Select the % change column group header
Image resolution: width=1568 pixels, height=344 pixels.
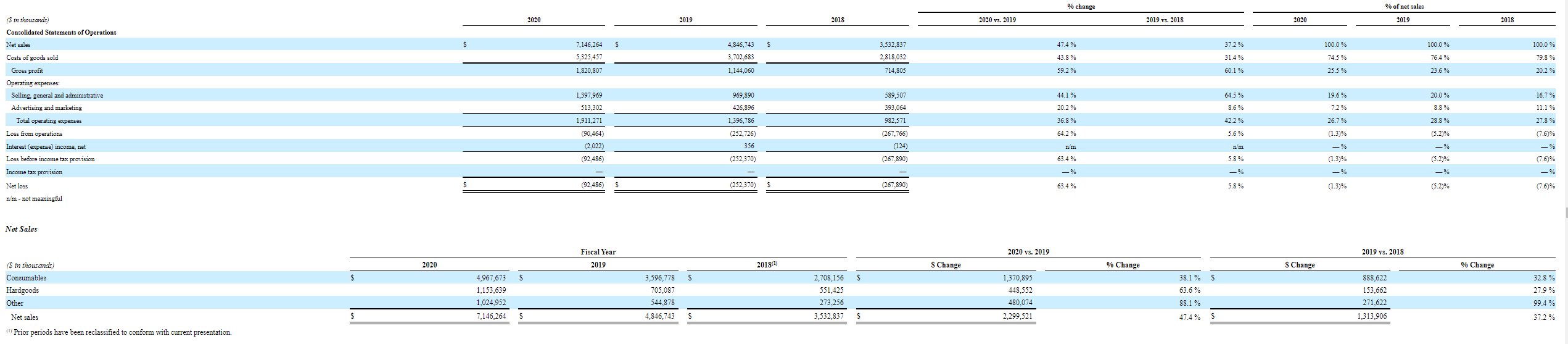(x=1081, y=6)
